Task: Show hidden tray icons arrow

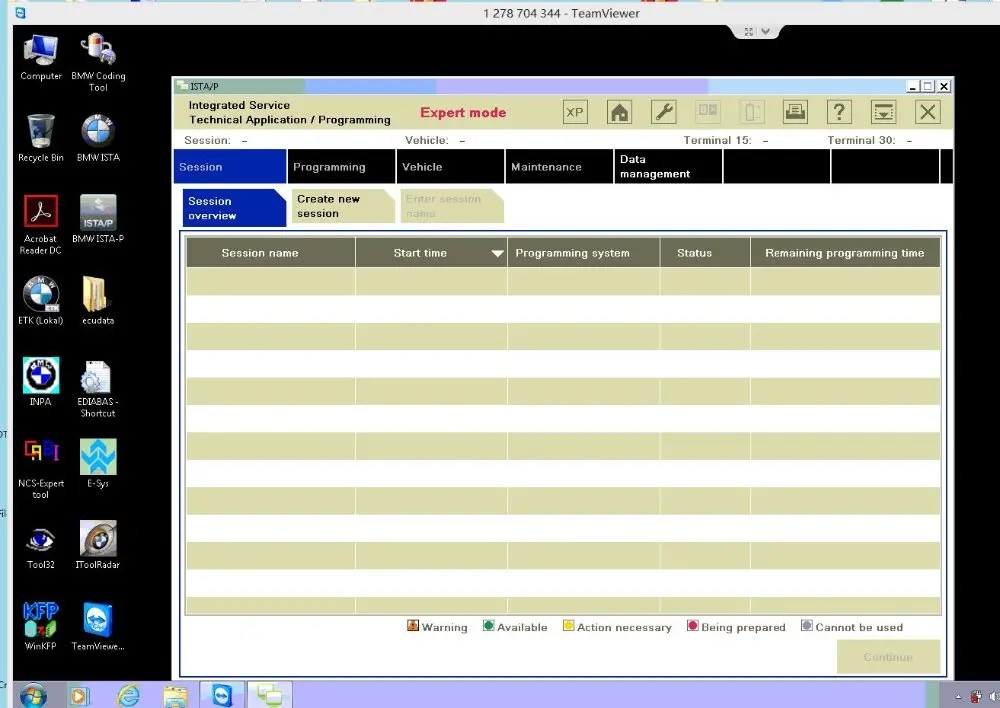Action: point(958,697)
